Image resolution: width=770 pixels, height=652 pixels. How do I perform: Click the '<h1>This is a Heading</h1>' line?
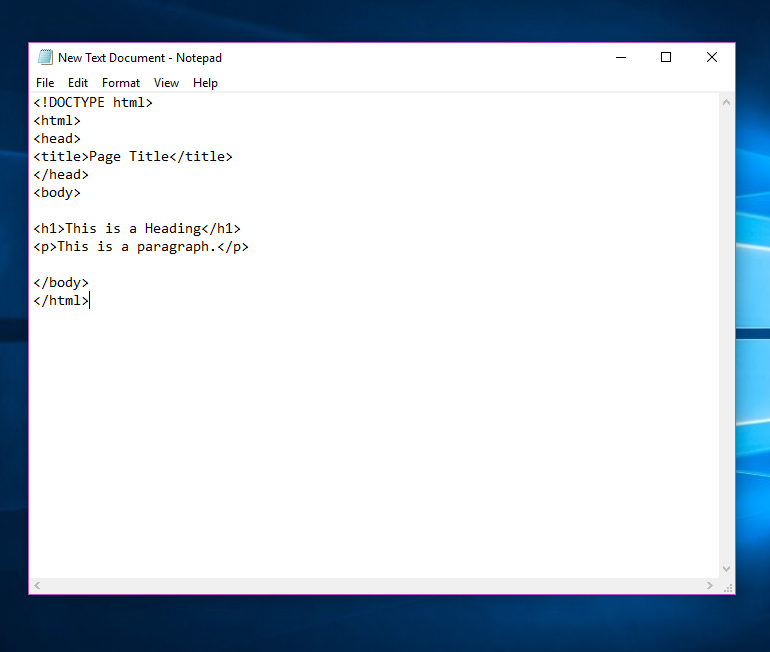click(137, 229)
